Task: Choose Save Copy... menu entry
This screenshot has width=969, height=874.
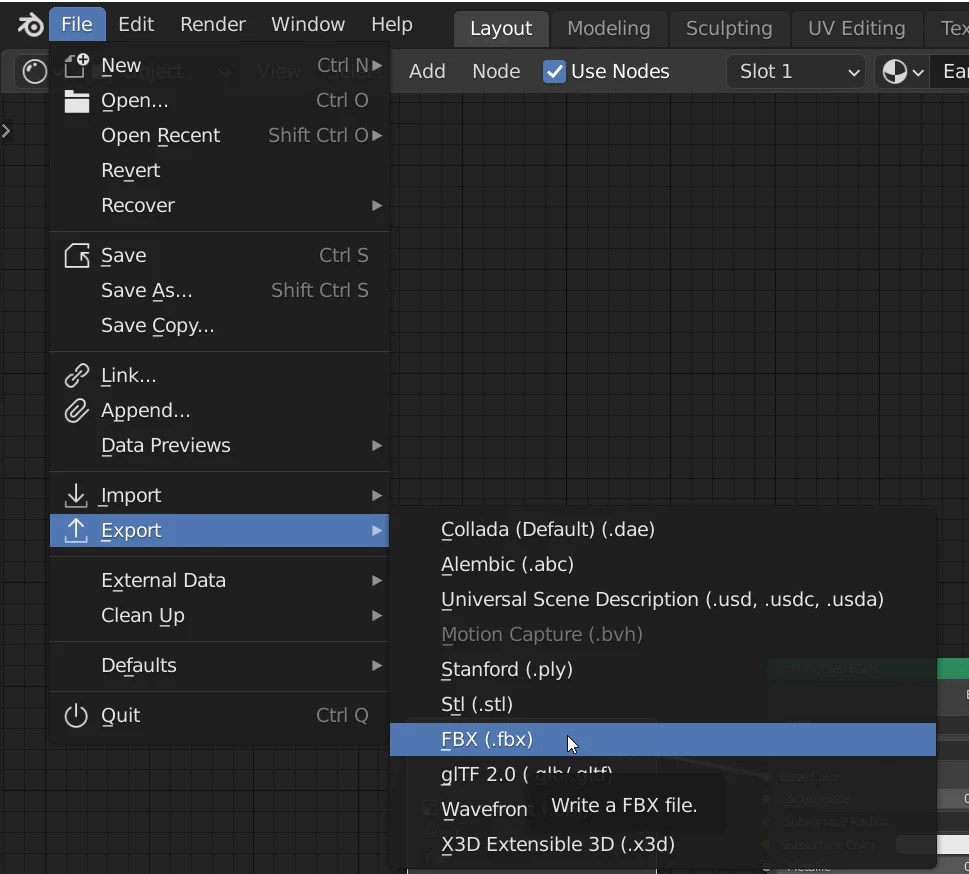Action: [219, 326]
